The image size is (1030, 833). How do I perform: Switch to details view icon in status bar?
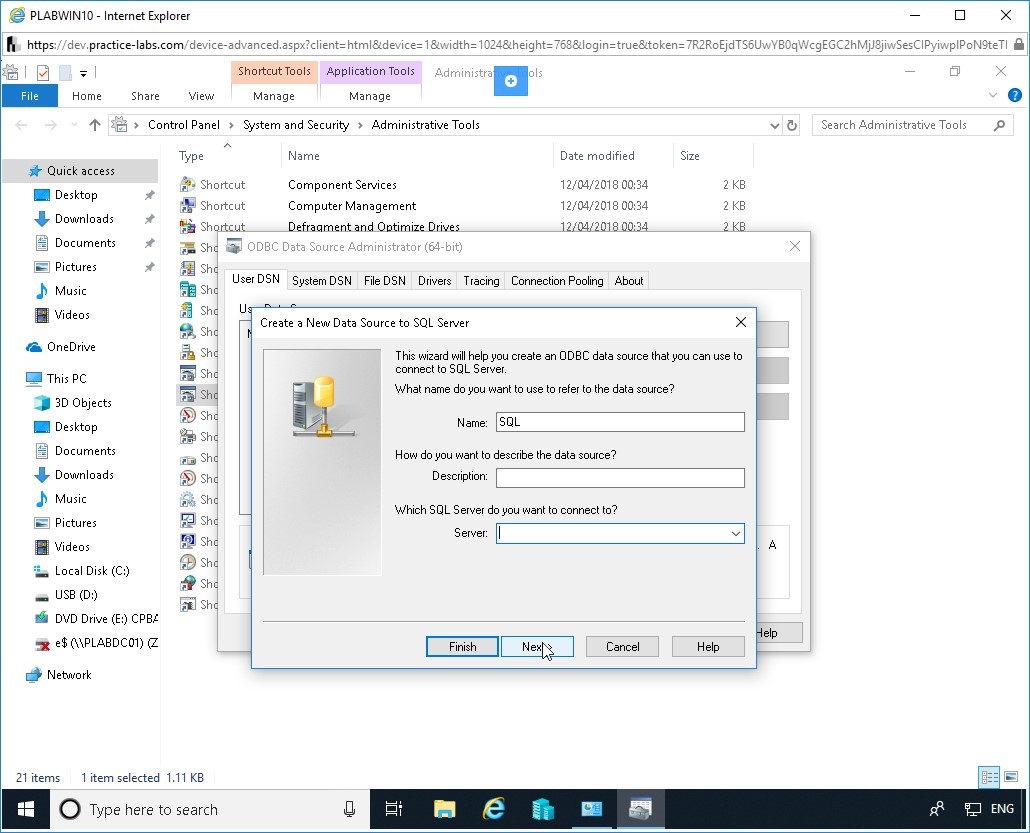(x=989, y=777)
